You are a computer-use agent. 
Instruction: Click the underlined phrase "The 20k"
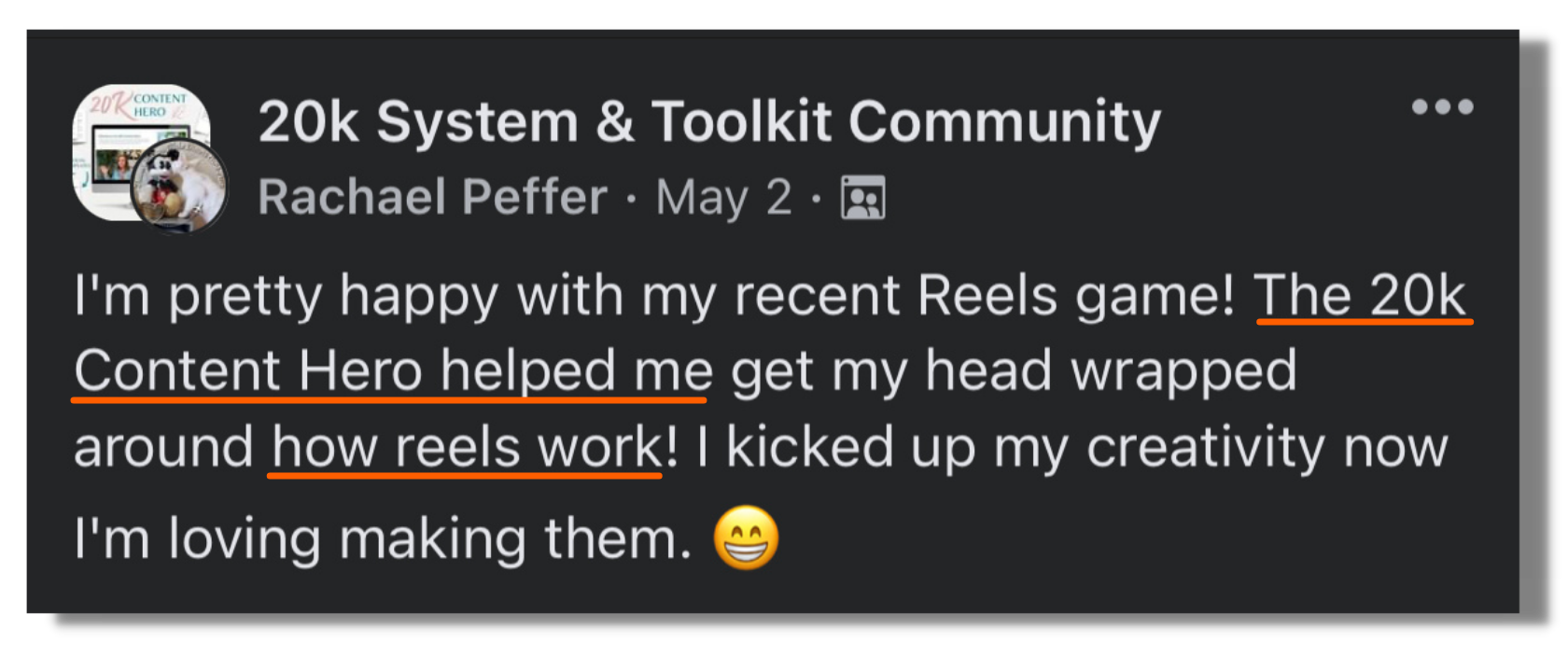click(x=1362, y=297)
